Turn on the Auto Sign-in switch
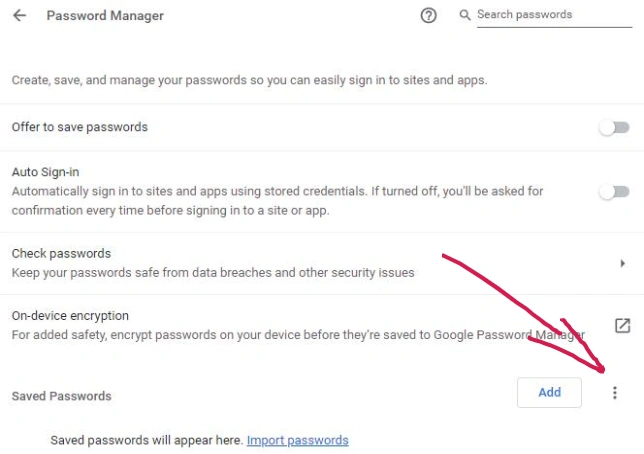Image resolution: width=644 pixels, height=454 pixels. point(614,191)
